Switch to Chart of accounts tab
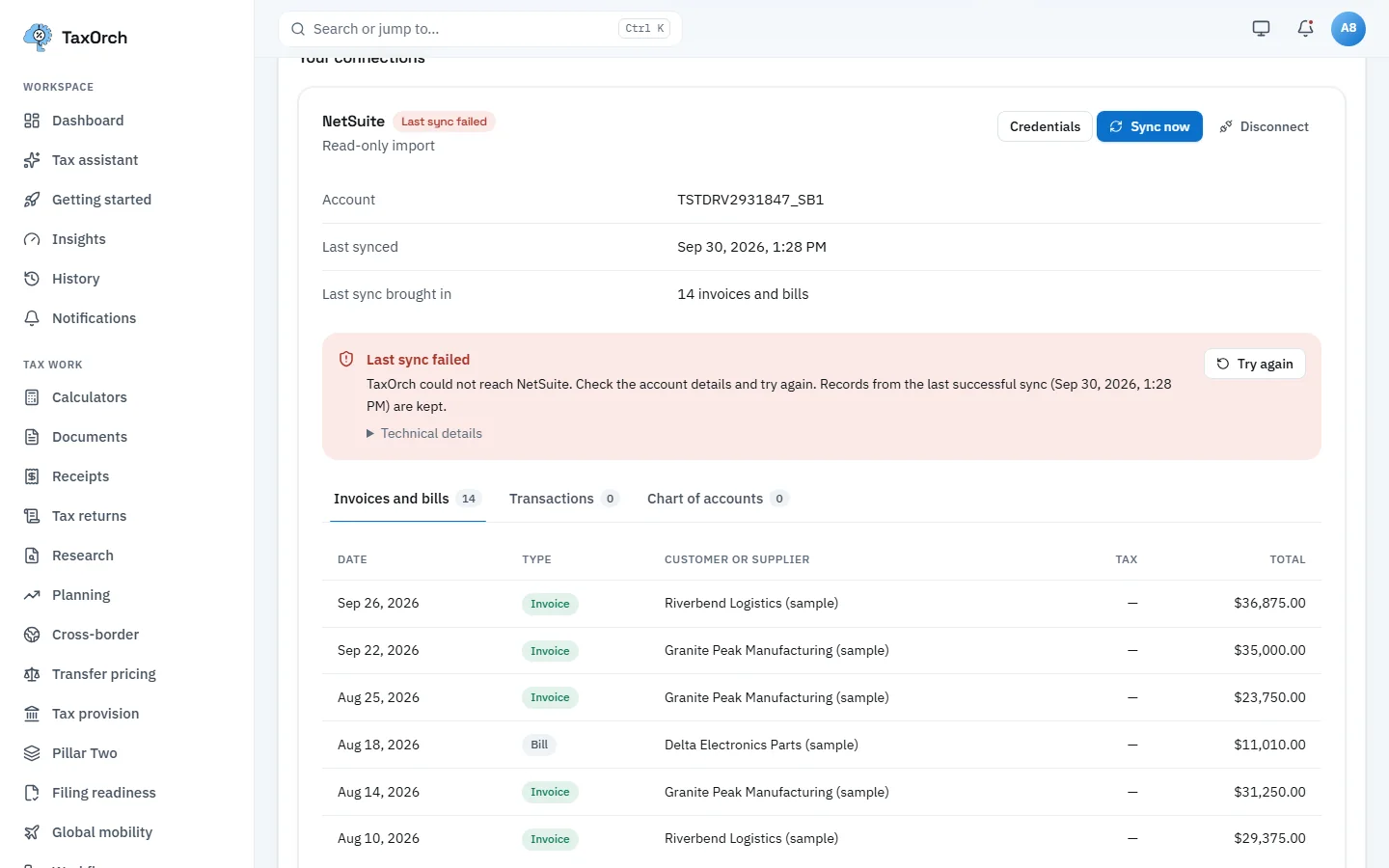The height and width of the screenshot is (868, 1389). pos(717,499)
